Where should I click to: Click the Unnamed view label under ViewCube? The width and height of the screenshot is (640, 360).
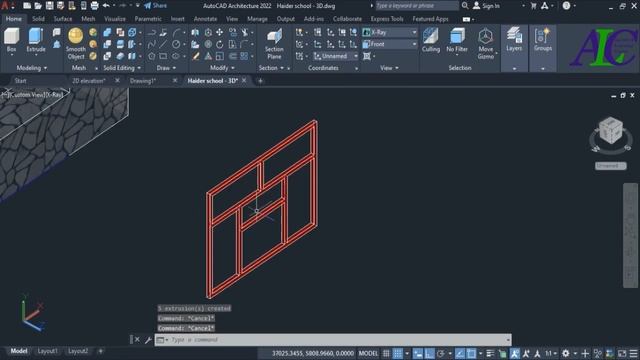point(610,166)
